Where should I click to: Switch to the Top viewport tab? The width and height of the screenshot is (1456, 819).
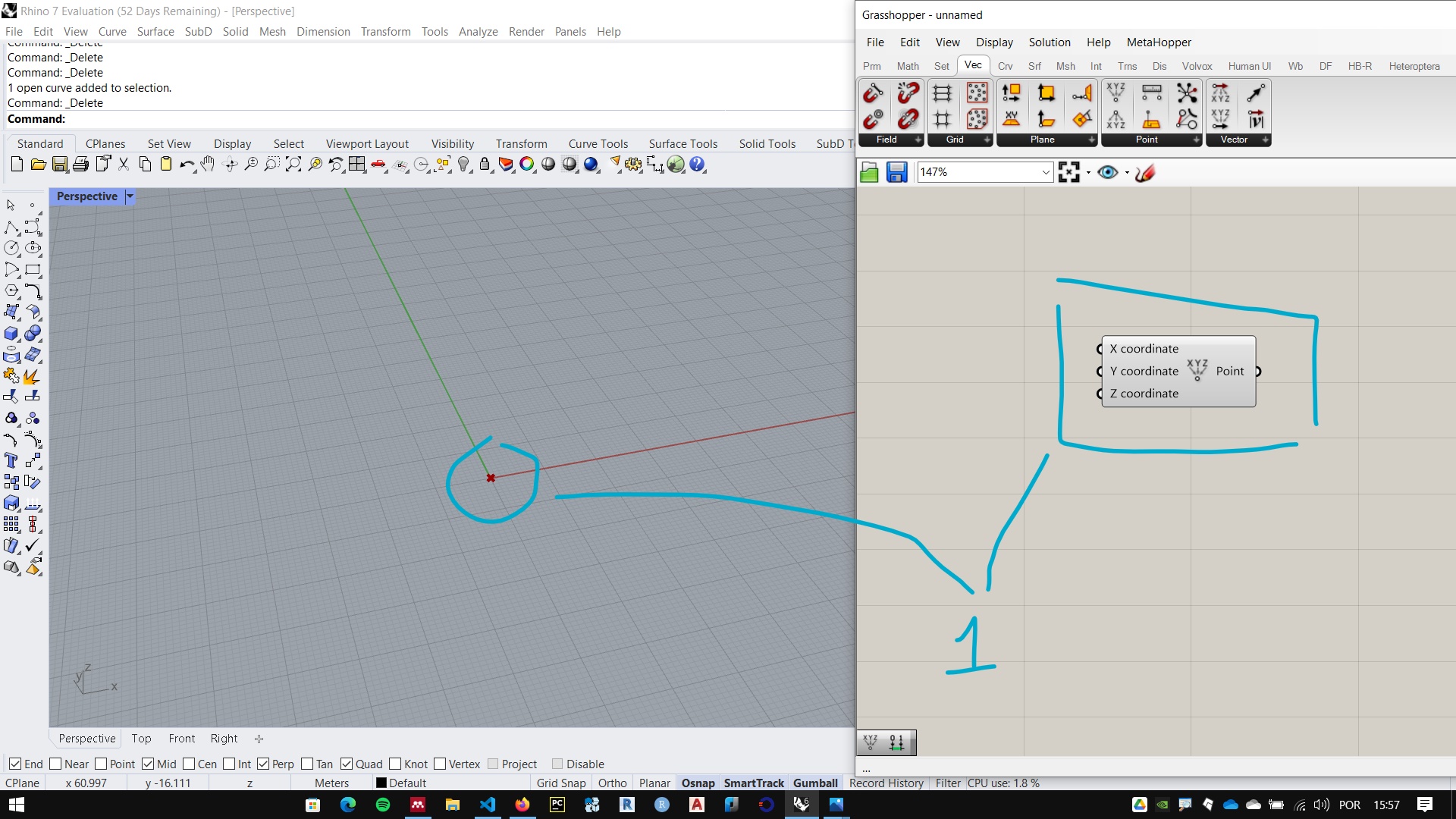(141, 739)
